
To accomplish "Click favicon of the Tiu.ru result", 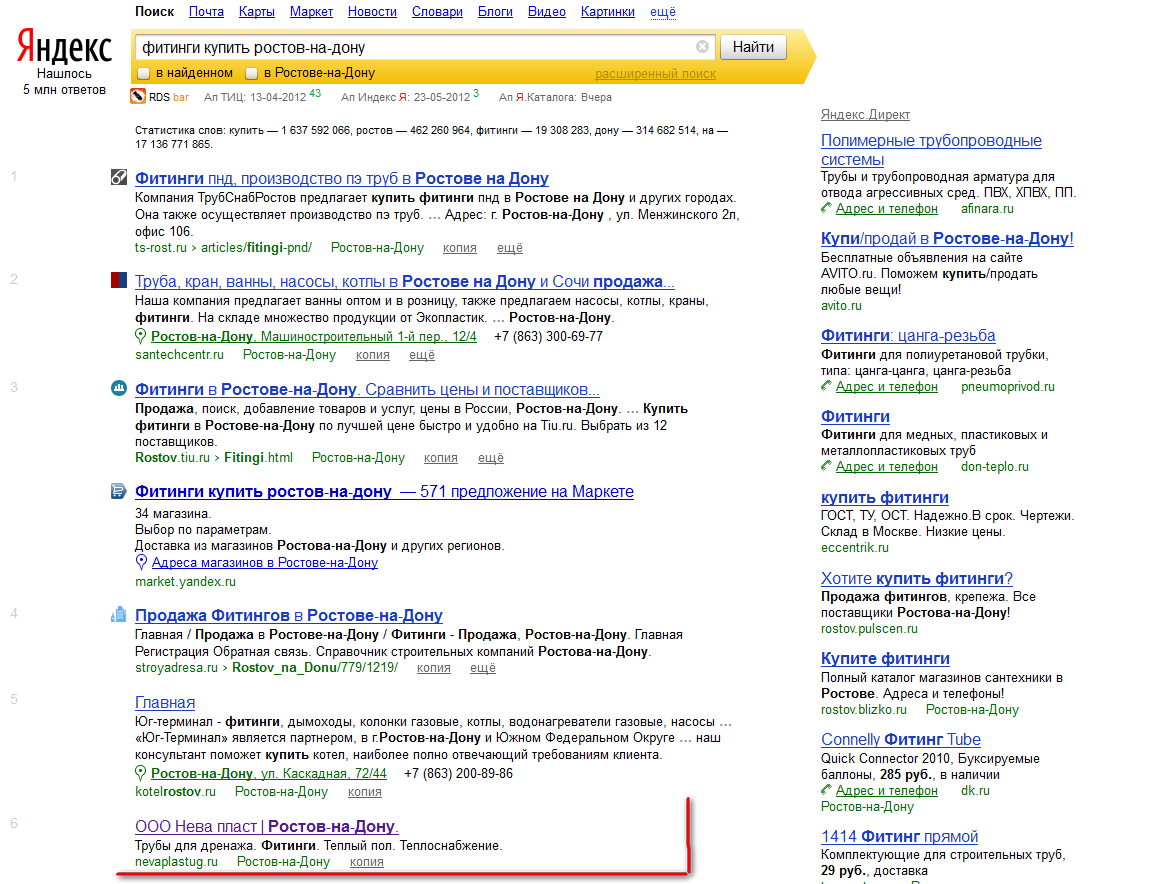I will click(x=119, y=388).
